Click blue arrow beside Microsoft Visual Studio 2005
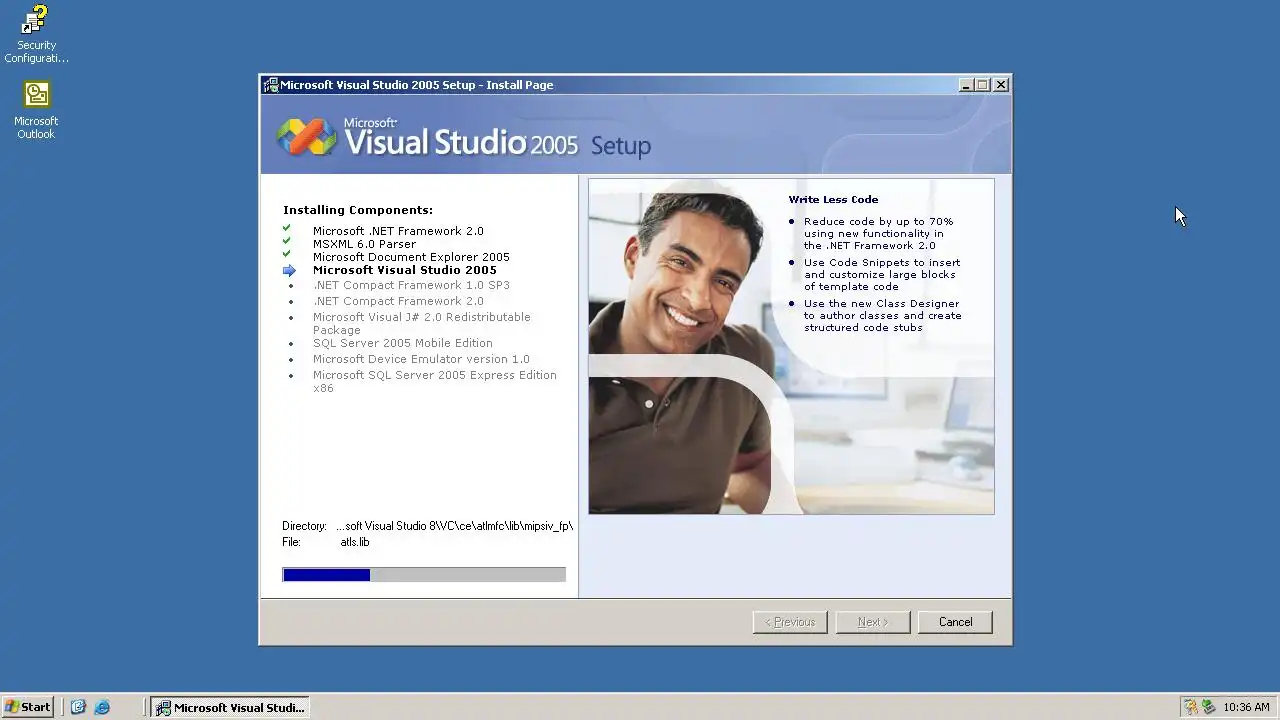 (289, 270)
